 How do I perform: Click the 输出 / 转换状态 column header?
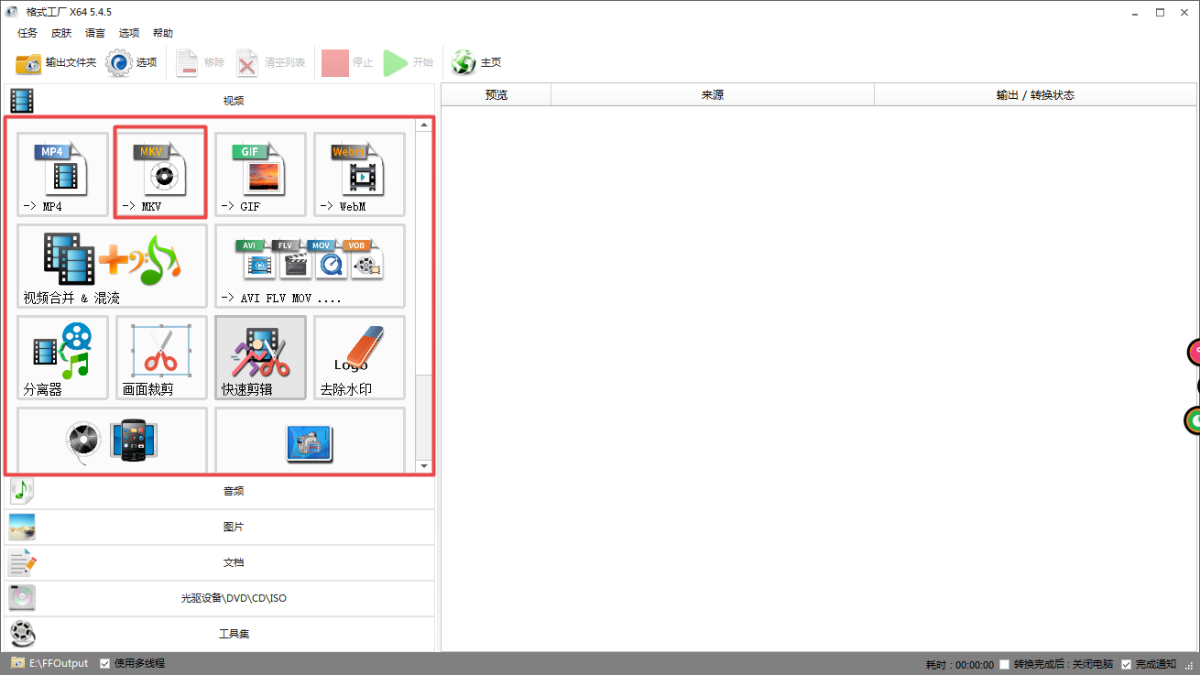[x=1035, y=95]
